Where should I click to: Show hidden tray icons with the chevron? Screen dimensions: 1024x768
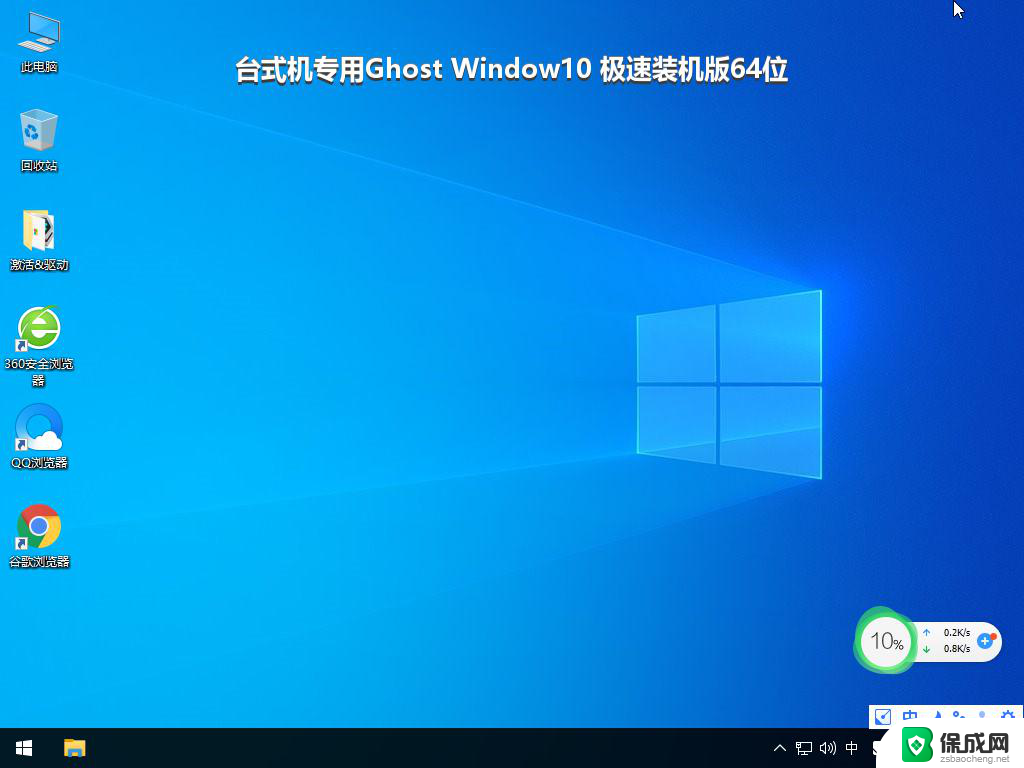[x=779, y=748]
